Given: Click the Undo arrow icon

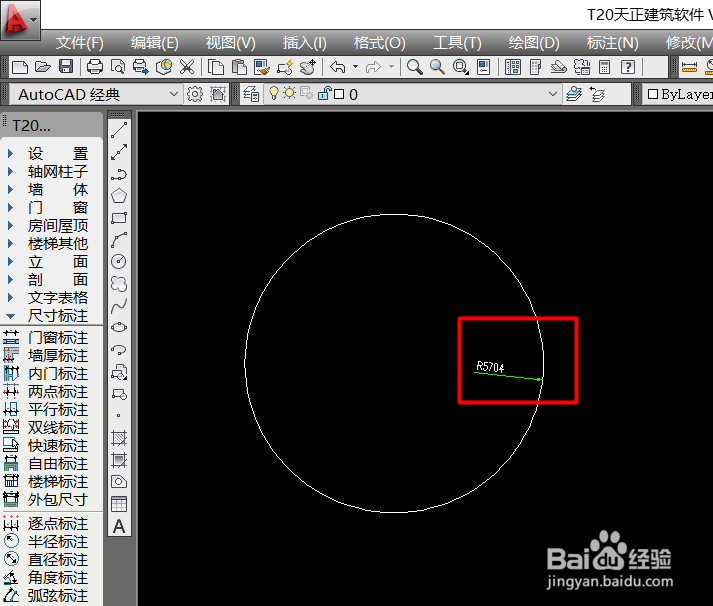Looking at the screenshot, I should (x=337, y=67).
